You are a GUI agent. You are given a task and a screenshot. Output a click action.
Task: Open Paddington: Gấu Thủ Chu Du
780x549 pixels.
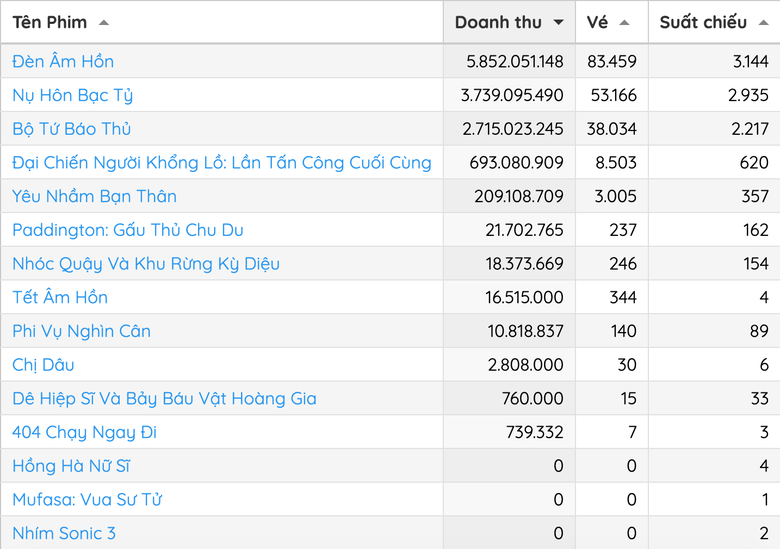(x=128, y=230)
